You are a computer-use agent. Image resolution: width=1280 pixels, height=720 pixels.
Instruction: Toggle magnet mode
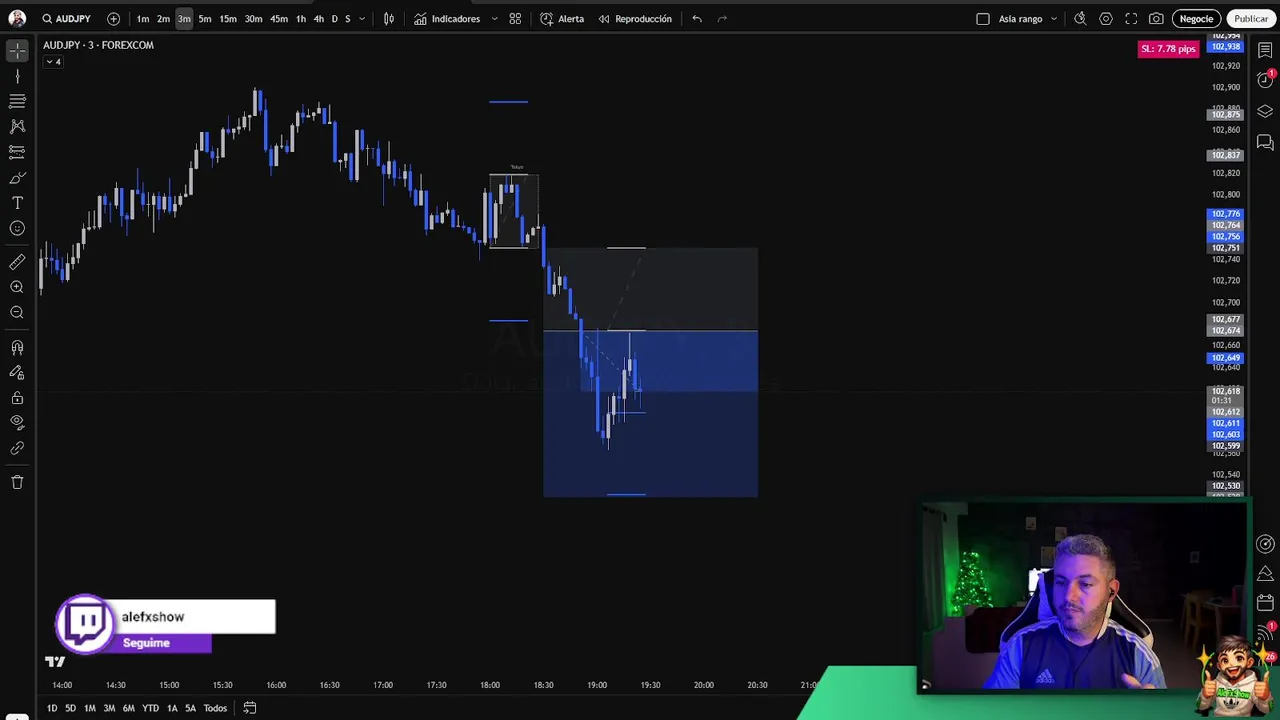(17, 347)
